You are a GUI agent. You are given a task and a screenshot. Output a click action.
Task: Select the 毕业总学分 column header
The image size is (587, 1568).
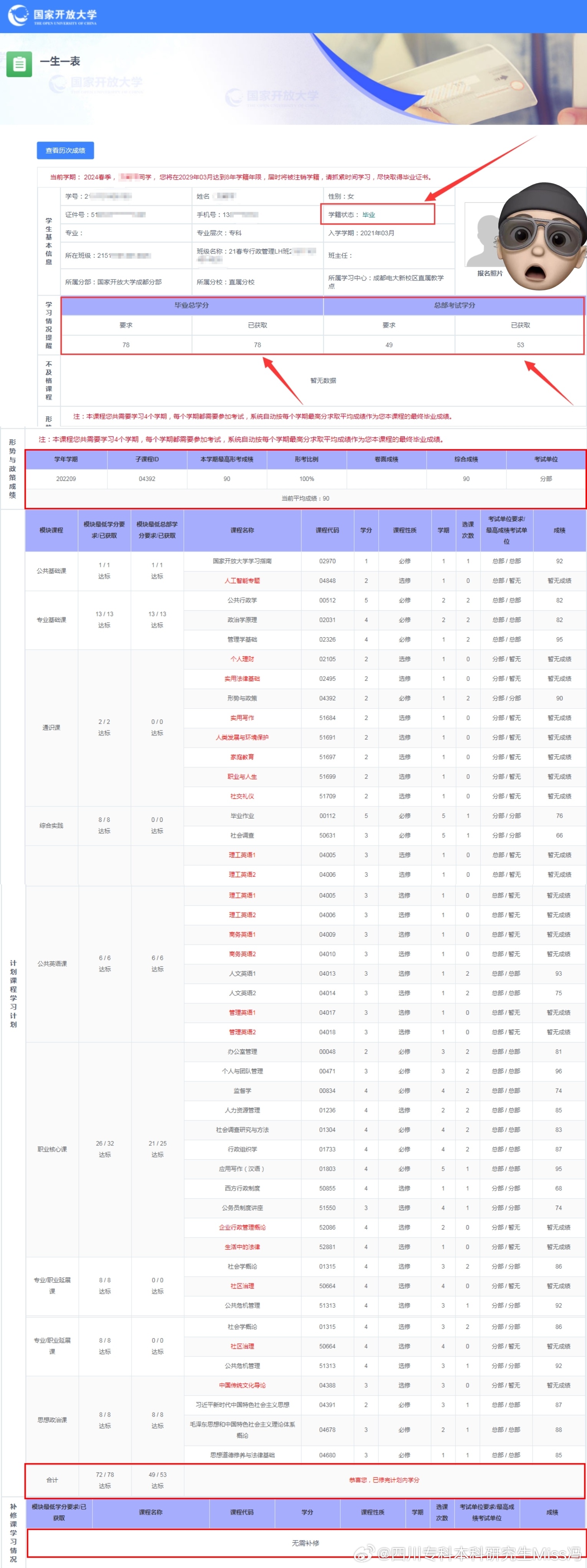191,306
